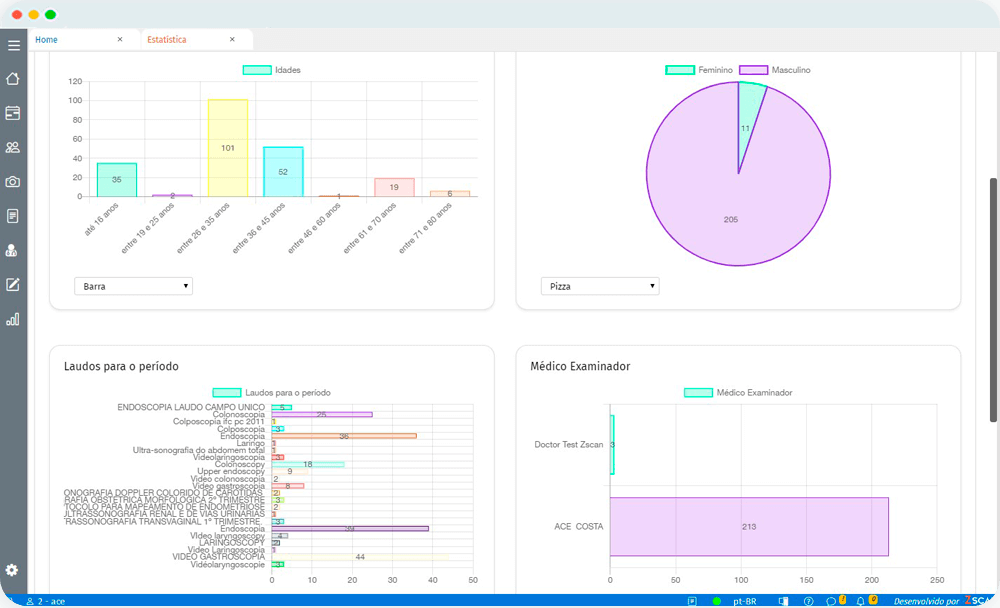
Task: Click the cyan bar labeled 52
Action: (283, 172)
